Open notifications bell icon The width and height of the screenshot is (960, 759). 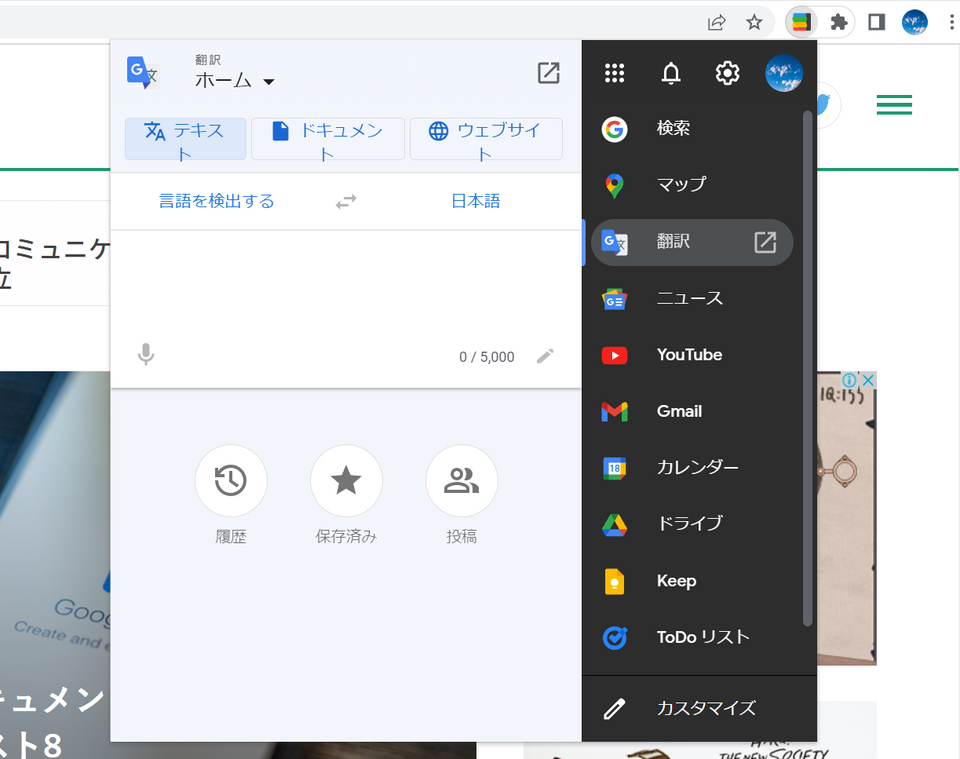click(671, 73)
